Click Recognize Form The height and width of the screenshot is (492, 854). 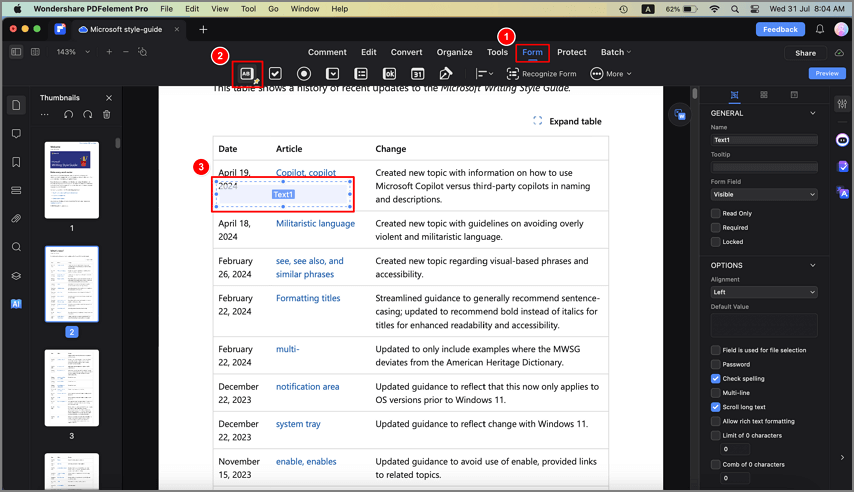(541, 74)
